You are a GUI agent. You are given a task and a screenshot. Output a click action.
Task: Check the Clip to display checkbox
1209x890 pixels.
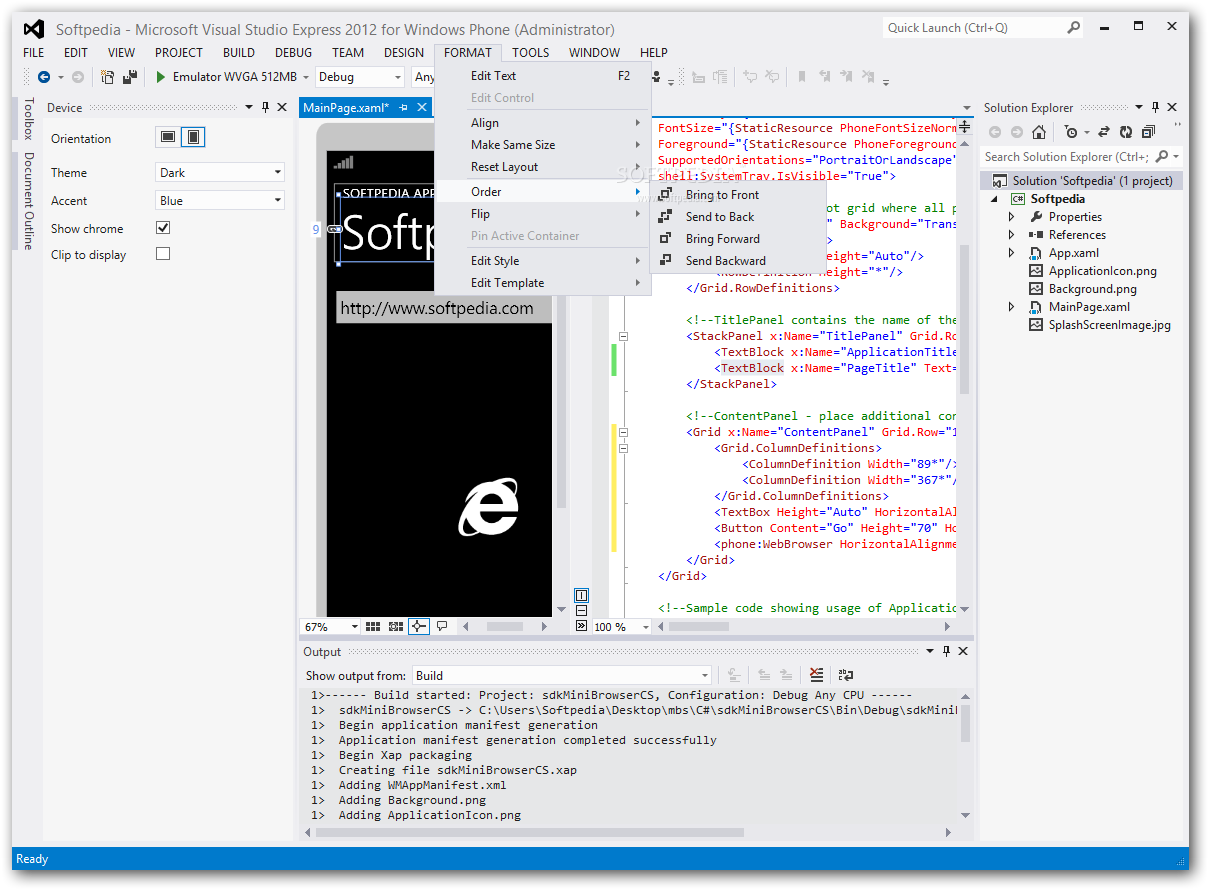click(x=163, y=254)
